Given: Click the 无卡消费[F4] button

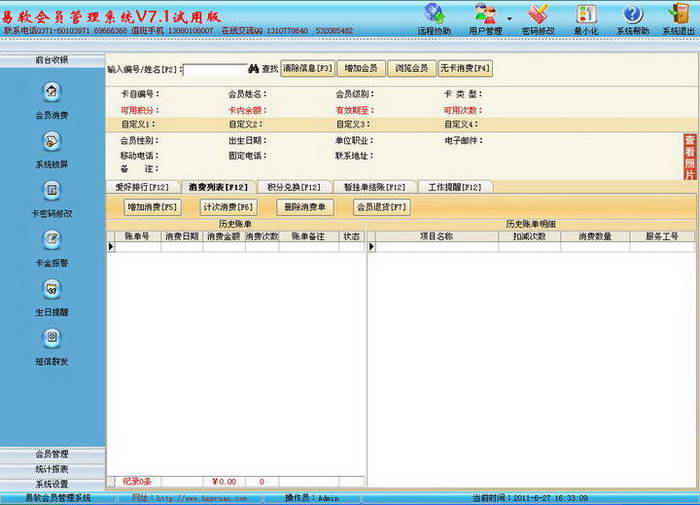Looking at the screenshot, I should click(465, 68).
